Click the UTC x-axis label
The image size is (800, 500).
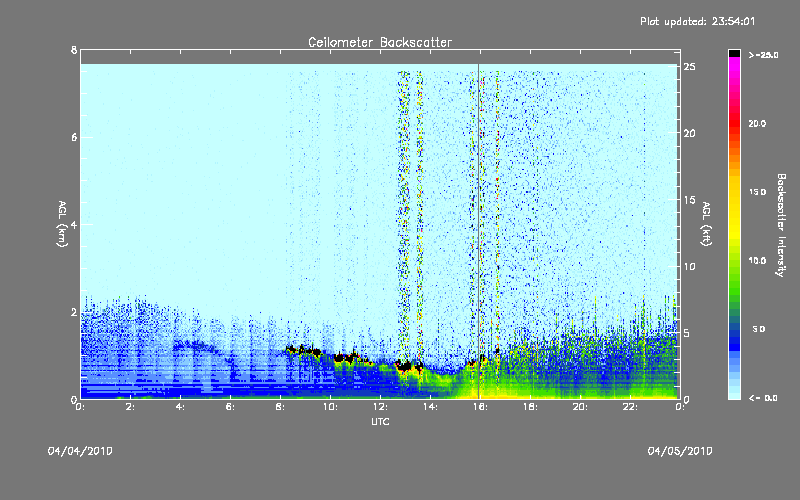[380, 421]
